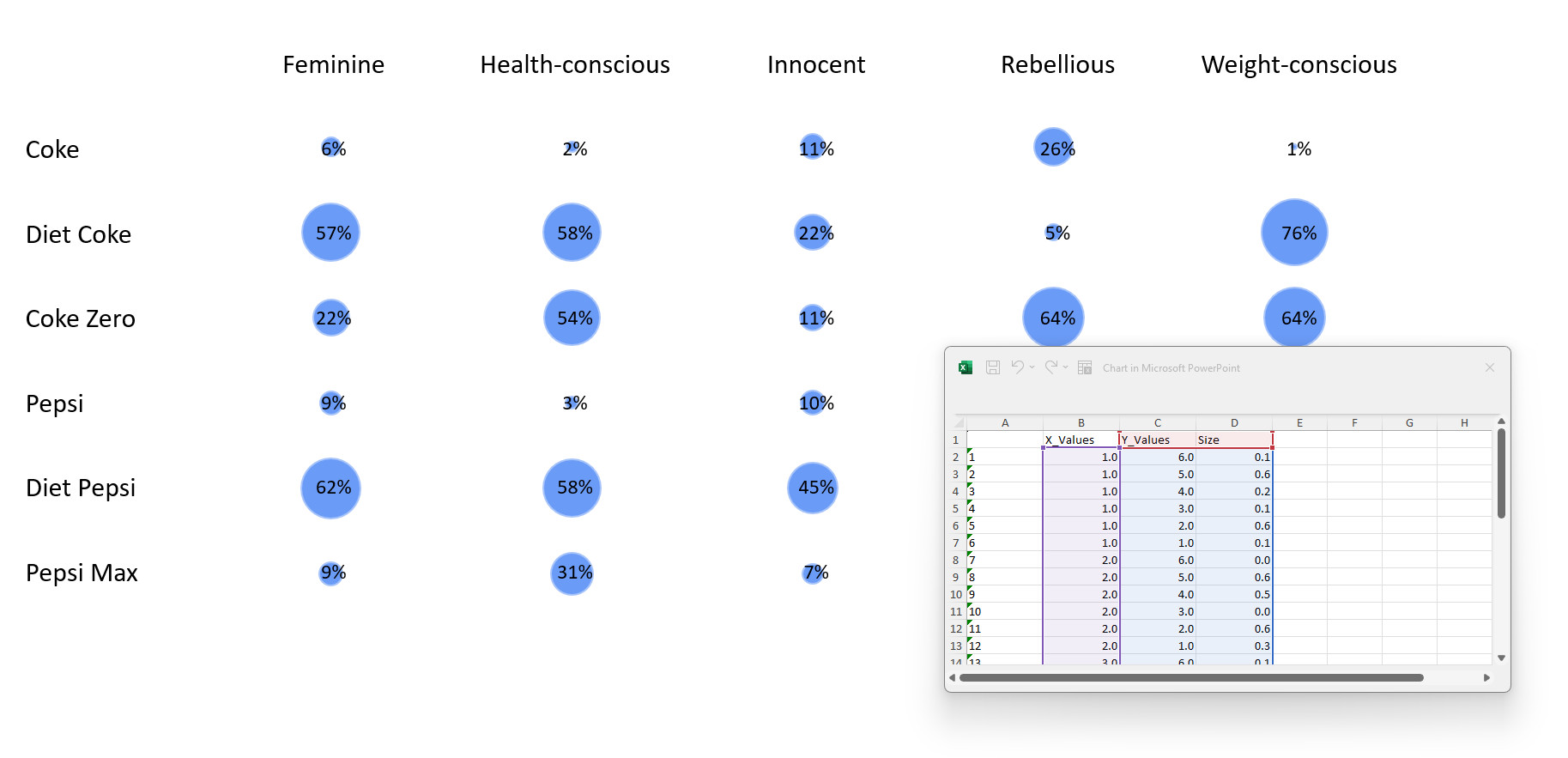This screenshot has width=1568, height=758.
Task: Open Edit Data in Microsoft Excel
Action: click(1085, 367)
